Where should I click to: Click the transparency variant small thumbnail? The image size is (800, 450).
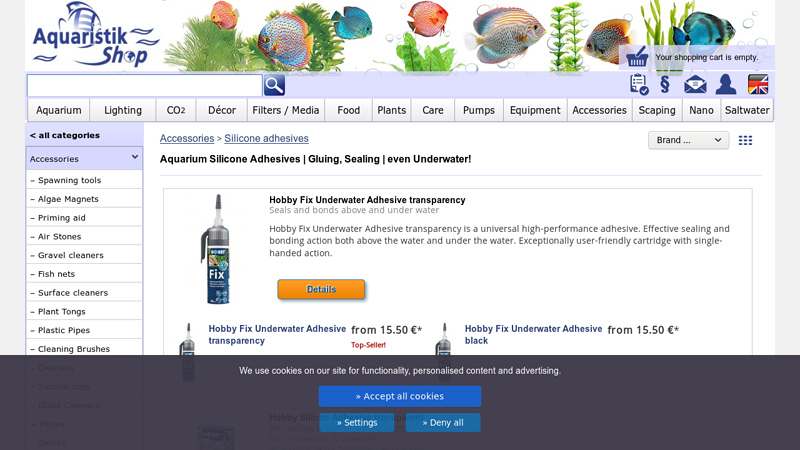pyautogui.click(x=188, y=352)
